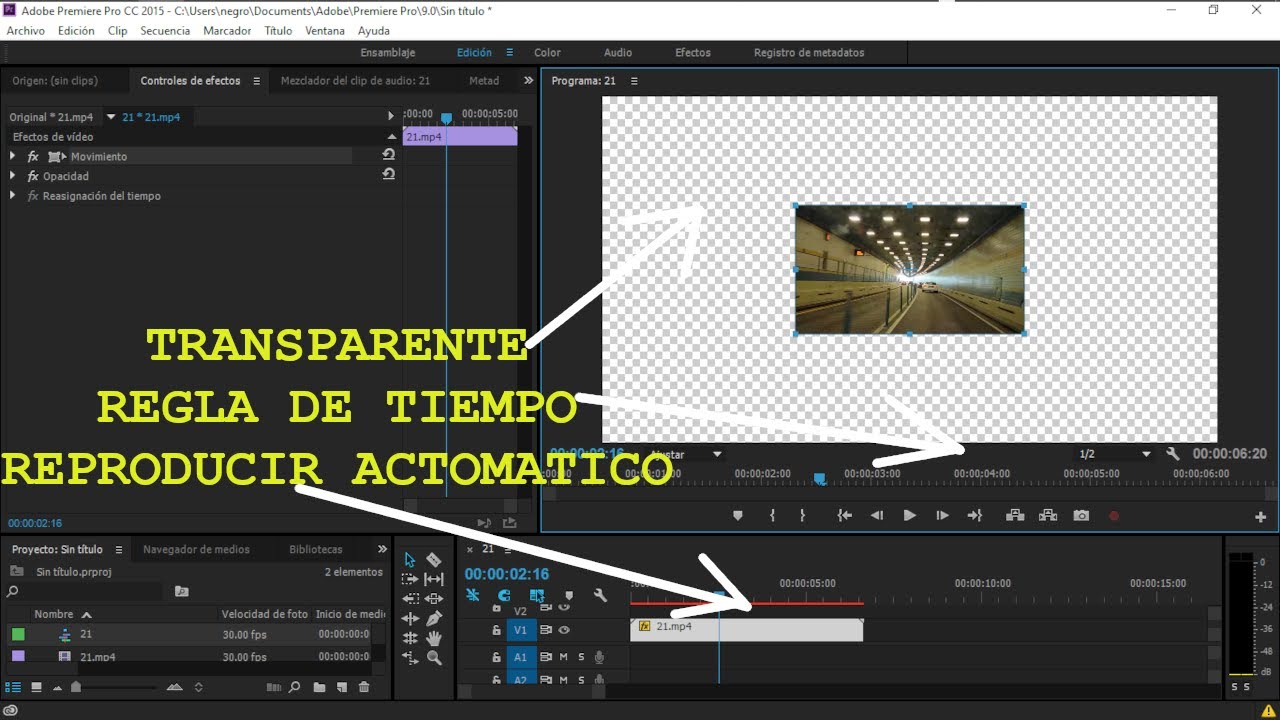The image size is (1280, 720).
Task: Select the Zoom magnifier tool
Action: click(434, 657)
